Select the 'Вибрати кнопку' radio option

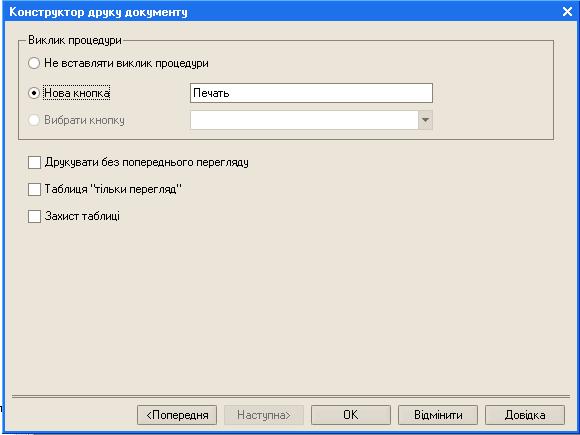(34, 120)
